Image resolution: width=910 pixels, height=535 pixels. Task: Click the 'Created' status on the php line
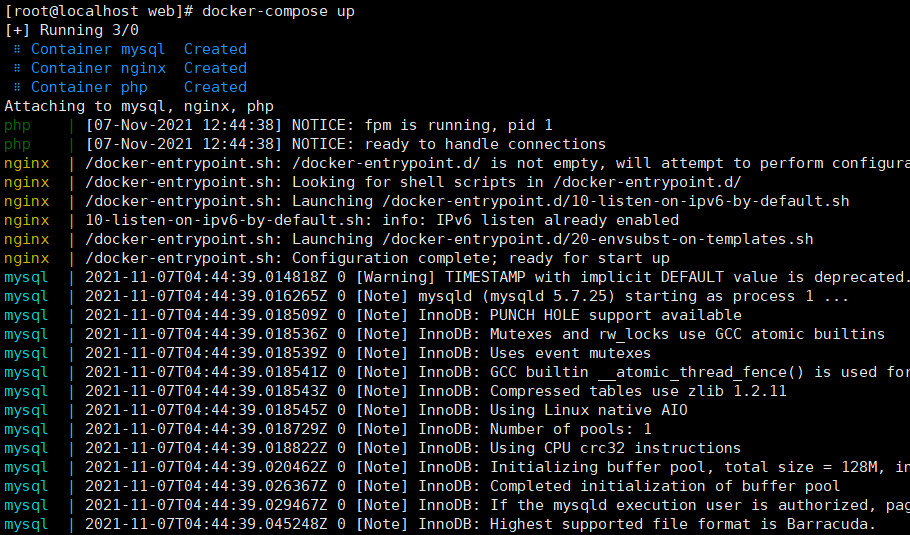click(x=215, y=88)
